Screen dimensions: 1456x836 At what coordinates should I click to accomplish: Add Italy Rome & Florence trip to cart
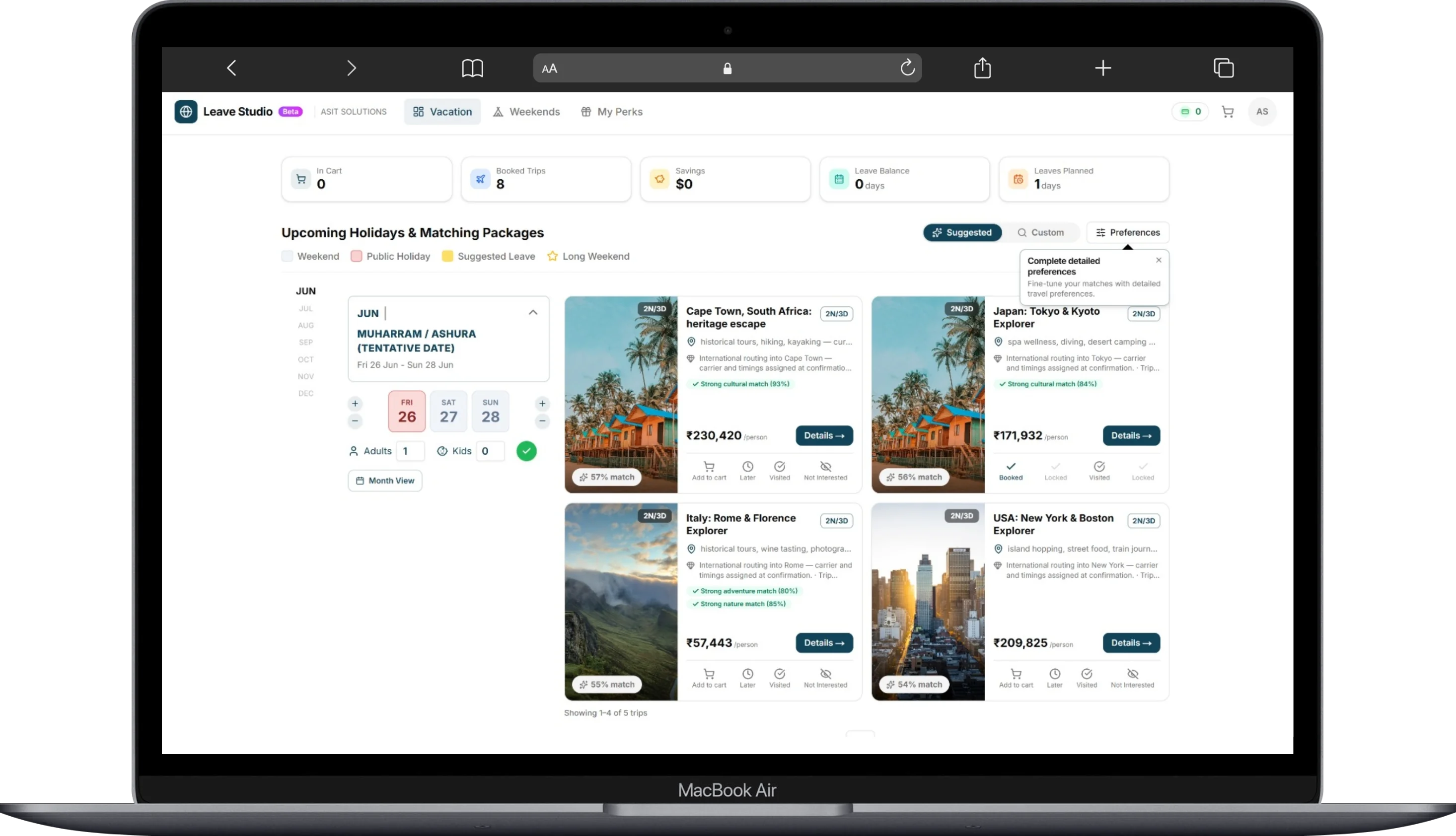pyautogui.click(x=709, y=678)
